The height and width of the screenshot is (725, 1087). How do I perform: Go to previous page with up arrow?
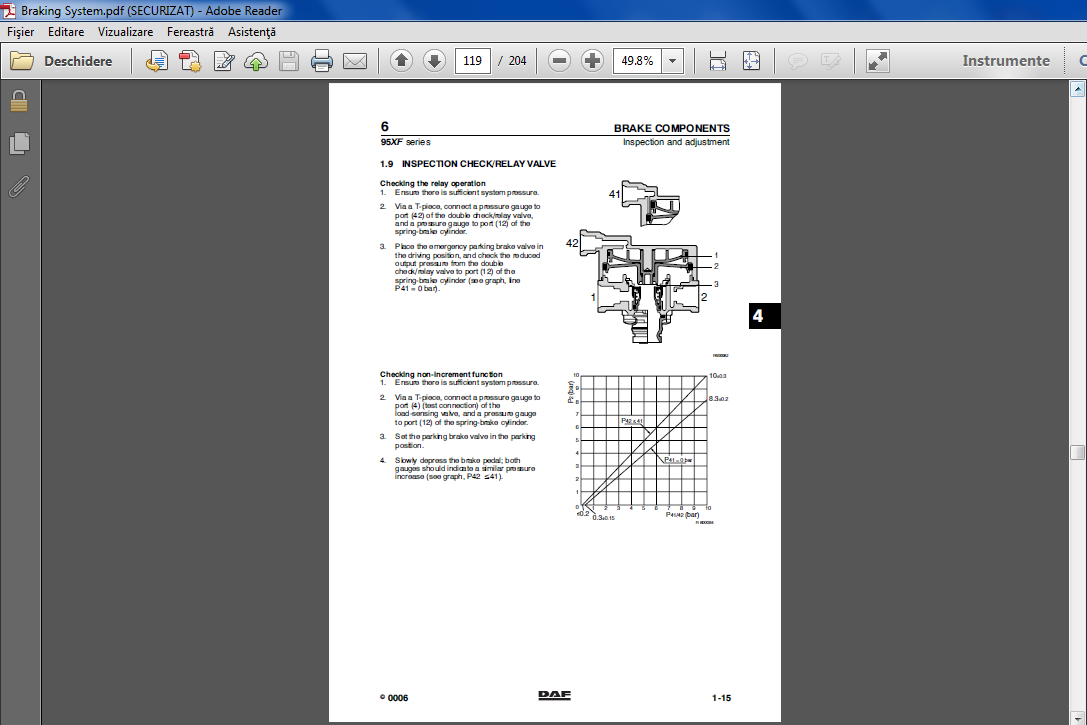401,61
